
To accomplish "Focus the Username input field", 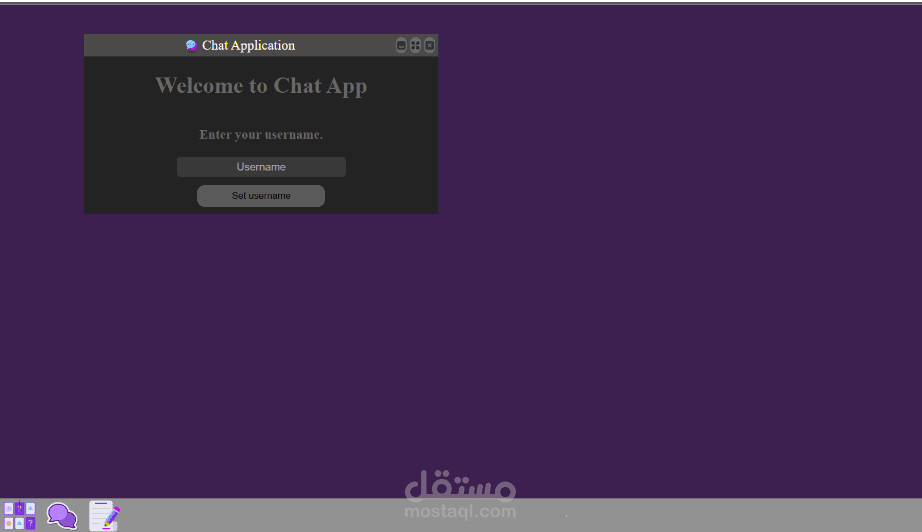I will coord(261,167).
